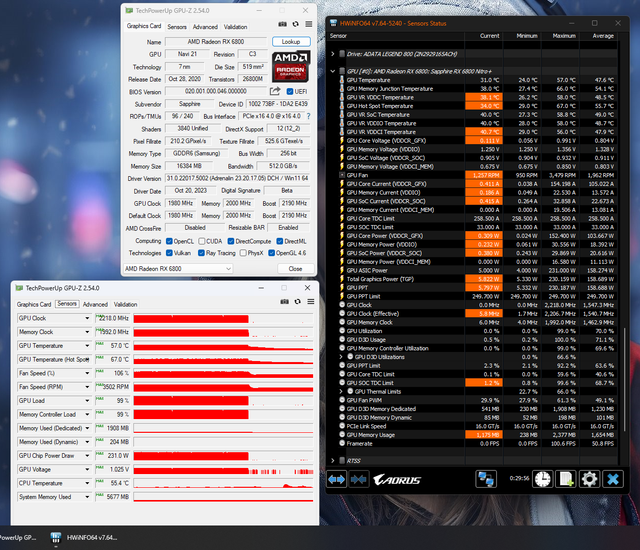The image size is (640, 550).
Task: Click the Close button in GPU-Z Graphics Card window
Action: tap(296, 268)
